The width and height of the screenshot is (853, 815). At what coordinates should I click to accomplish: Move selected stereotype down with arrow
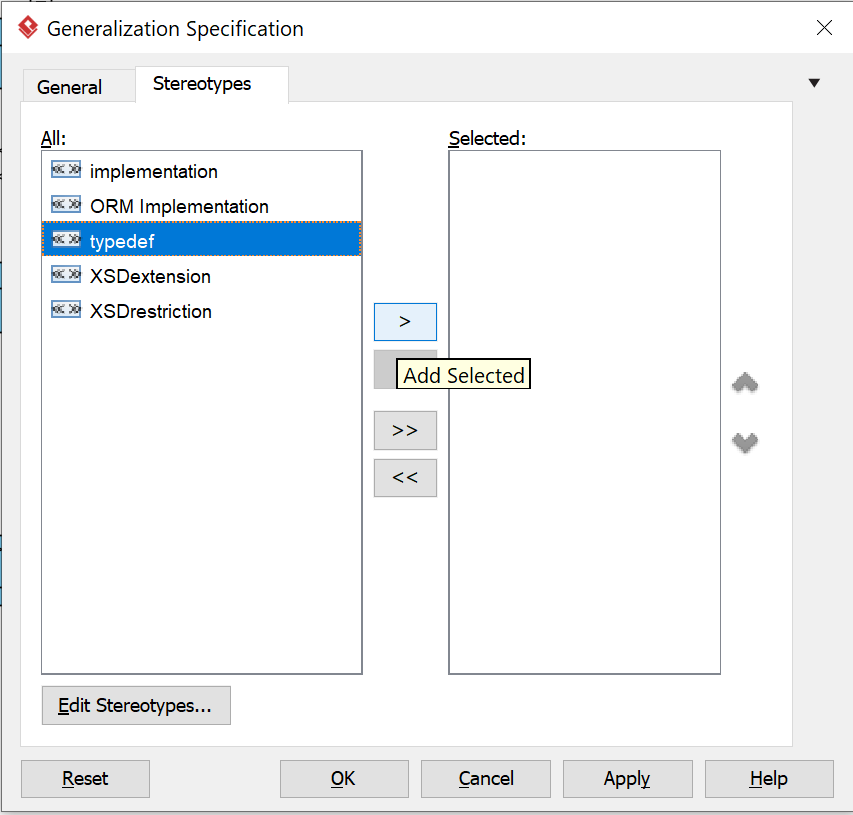pyautogui.click(x=745, y=442)
